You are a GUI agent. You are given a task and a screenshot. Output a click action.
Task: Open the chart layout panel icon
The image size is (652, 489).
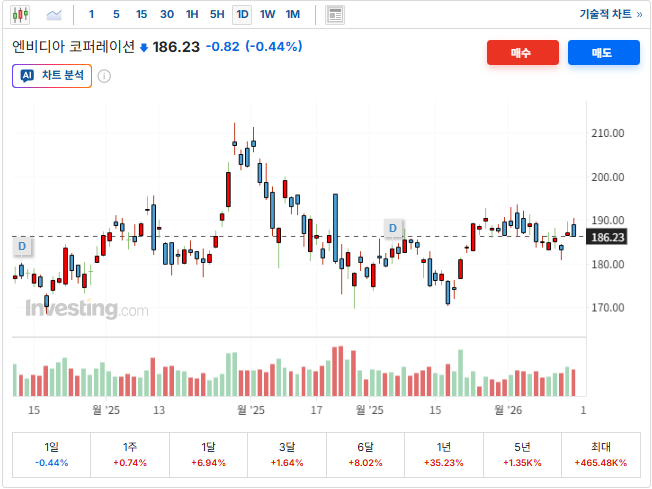335,15
